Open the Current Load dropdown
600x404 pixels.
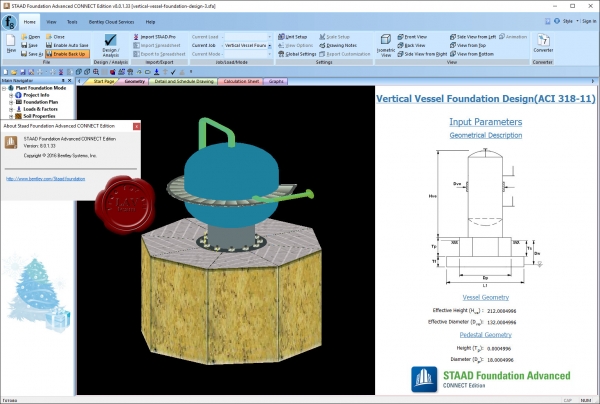[x=269, y=37]
